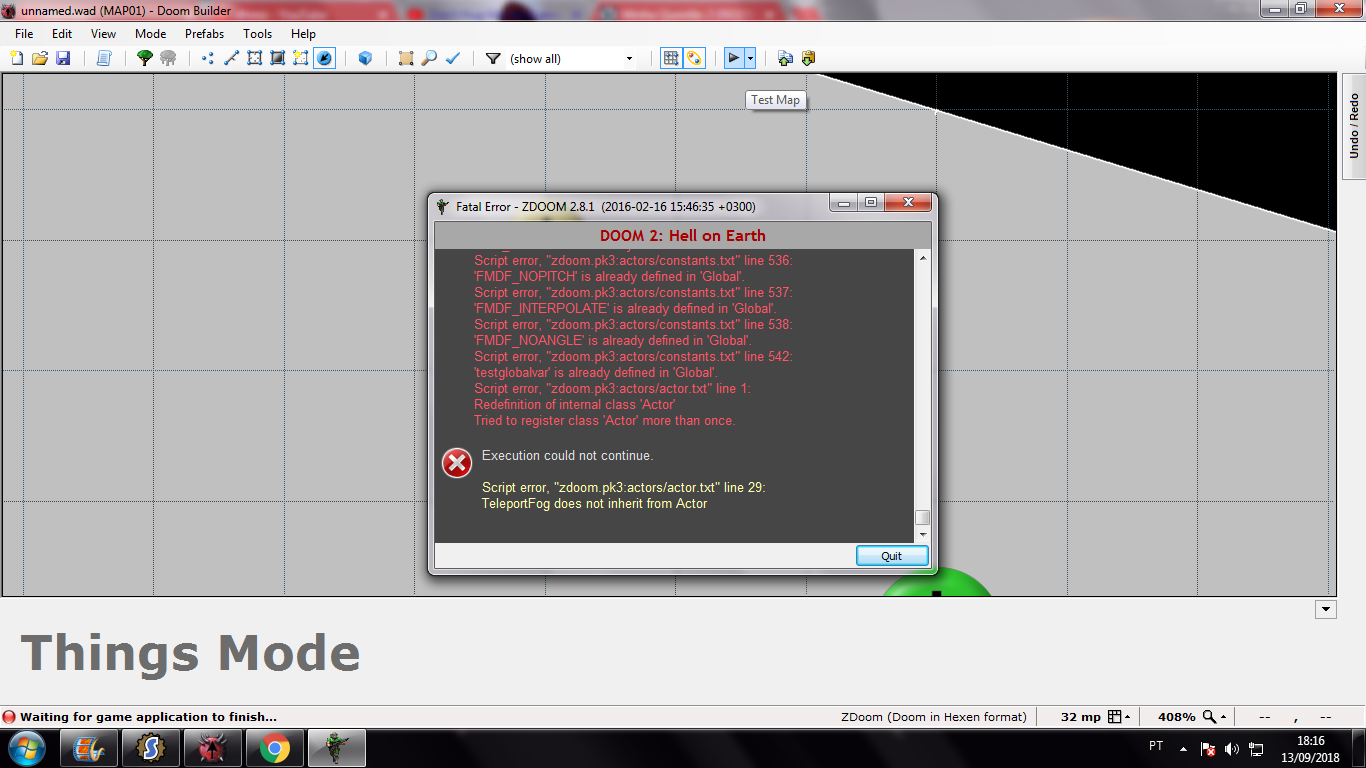The image size is (1366, 768).
Task: Open the S-logo taskbar application
Action: [151, 748]
